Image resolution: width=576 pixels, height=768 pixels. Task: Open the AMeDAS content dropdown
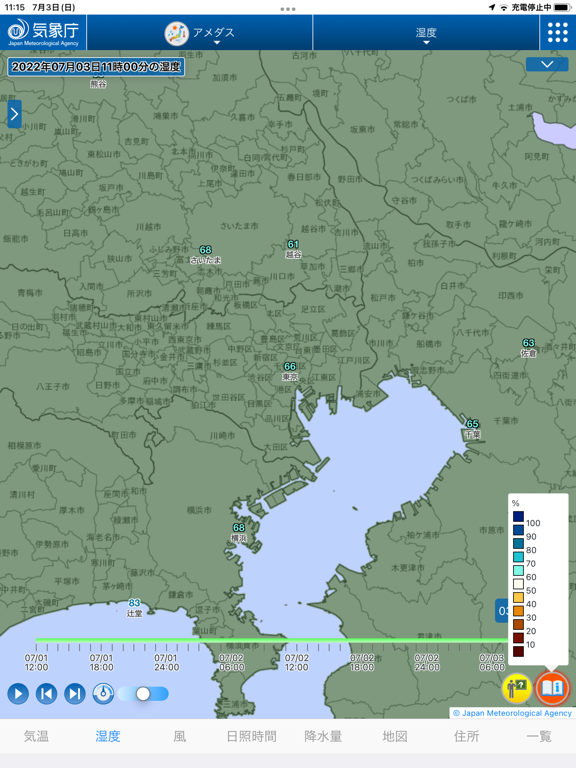click(200, 32)
